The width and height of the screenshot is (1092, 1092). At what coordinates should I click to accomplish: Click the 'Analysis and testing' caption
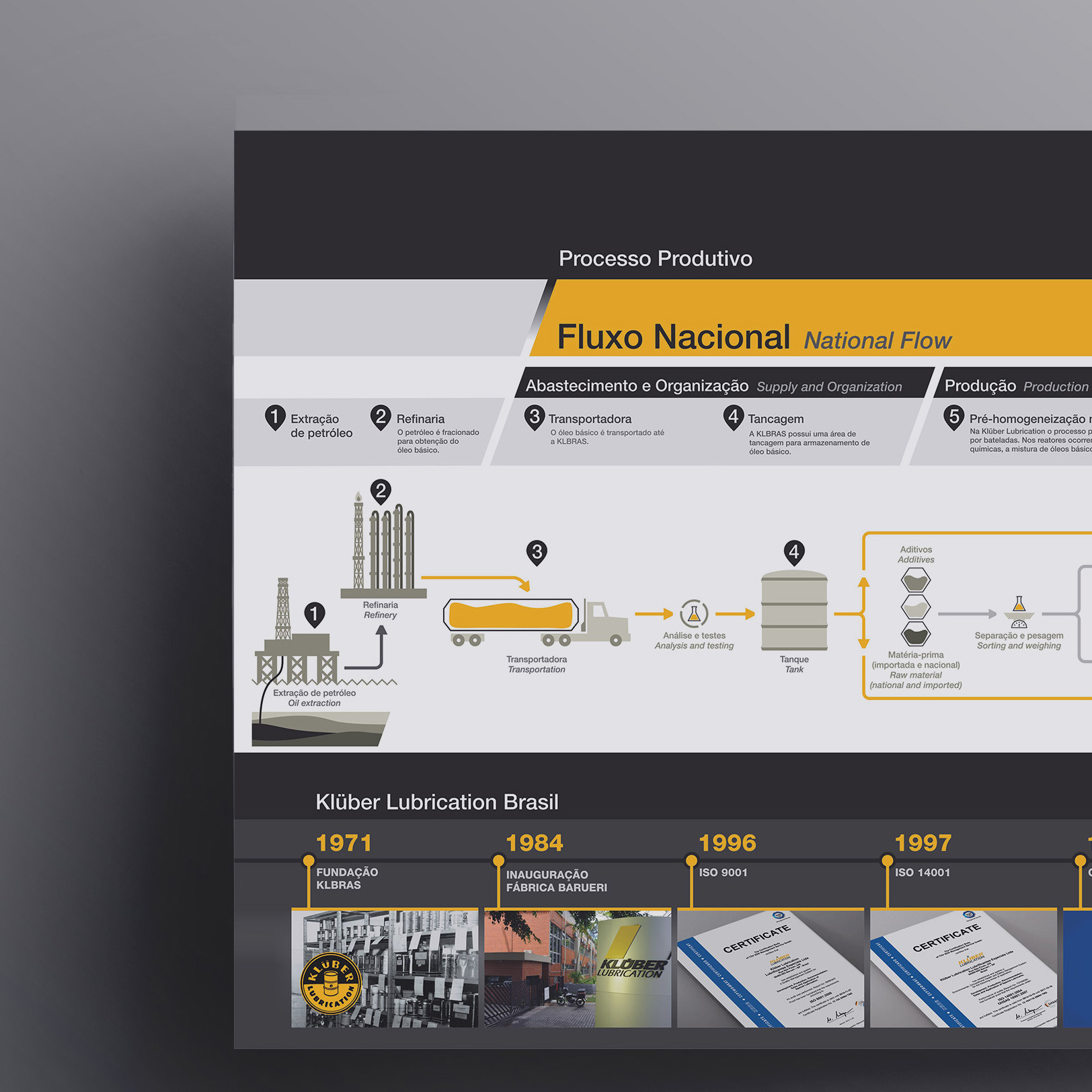pyautogui.click(x=694, y=646)
